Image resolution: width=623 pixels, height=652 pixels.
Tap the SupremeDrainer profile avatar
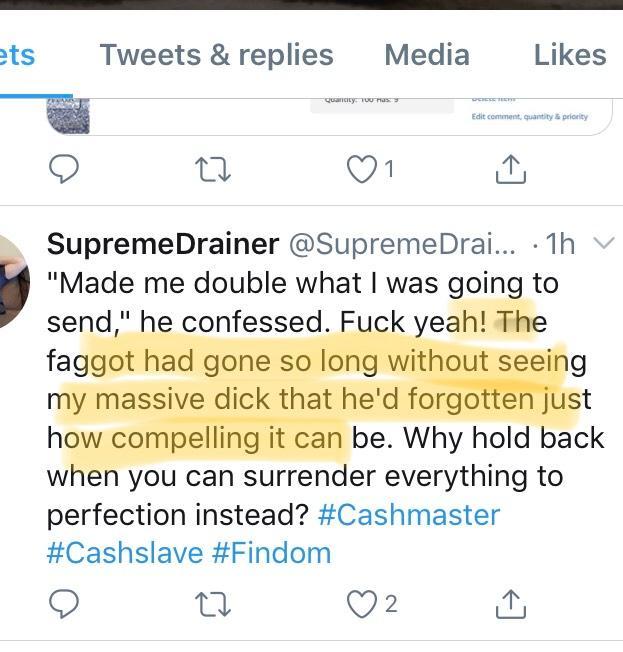tap(14, 281)
